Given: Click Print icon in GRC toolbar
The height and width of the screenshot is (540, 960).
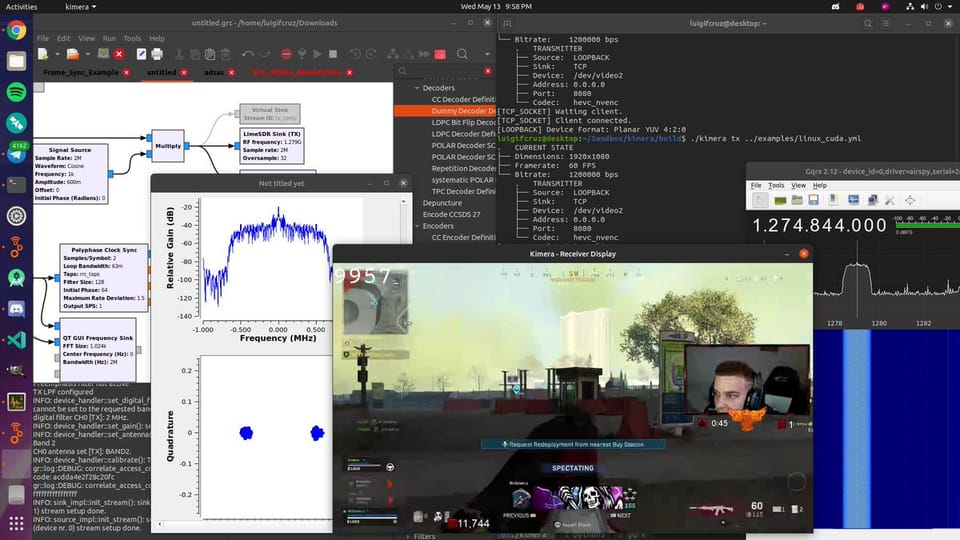Looking at the screenshot, I should pyautogui.click(x=157, y=54).
